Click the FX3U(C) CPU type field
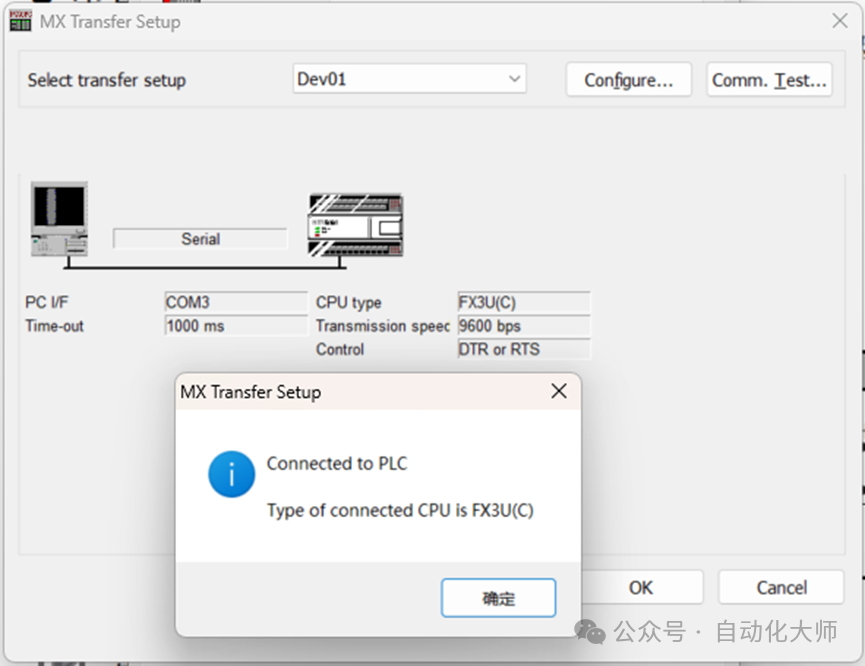865x666 pixels. coord(524,302)
